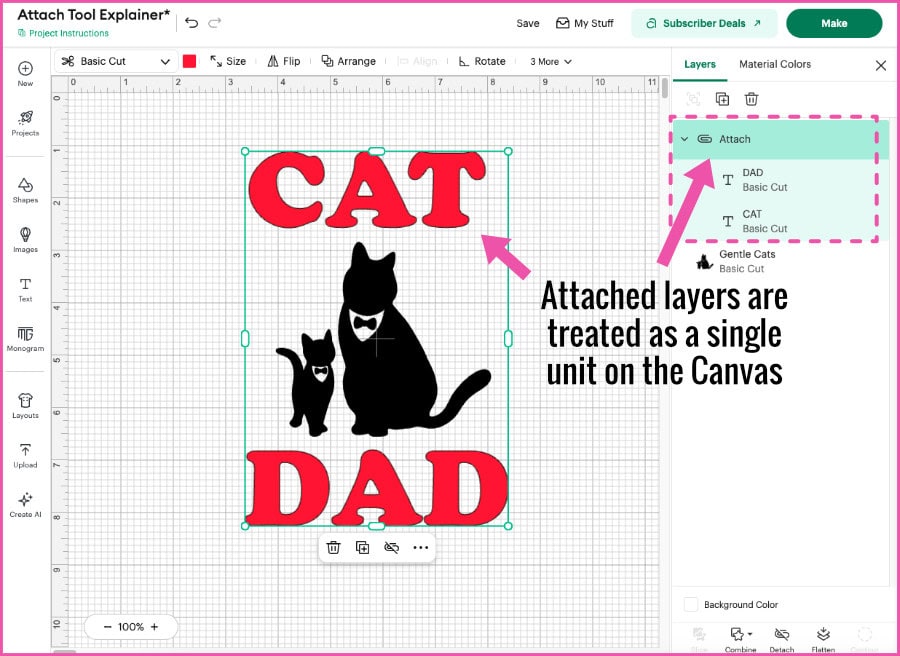
Task: Open the Create AI tool
Action: 25,505
